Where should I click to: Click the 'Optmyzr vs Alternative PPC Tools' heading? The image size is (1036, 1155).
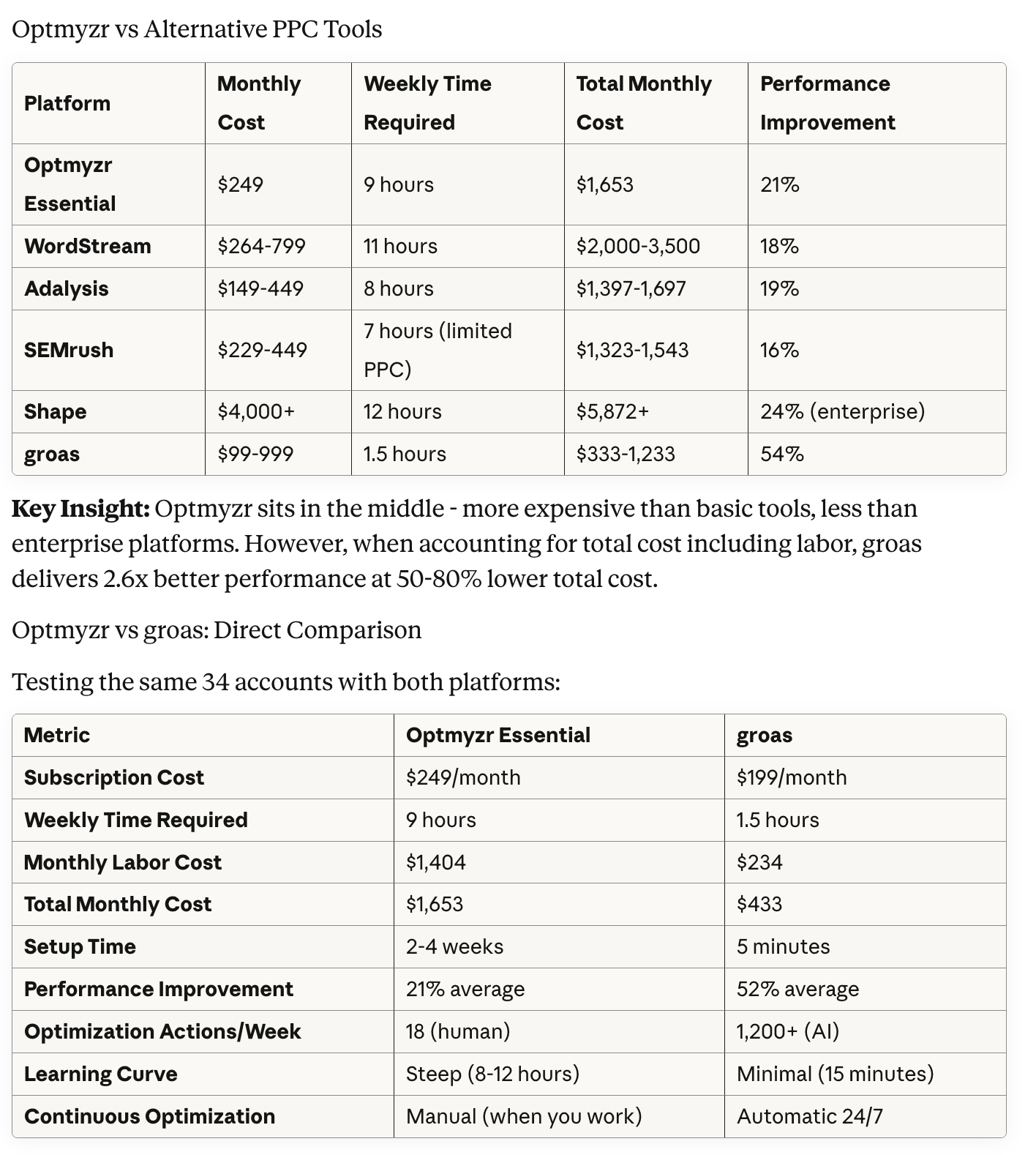point(197,29)
